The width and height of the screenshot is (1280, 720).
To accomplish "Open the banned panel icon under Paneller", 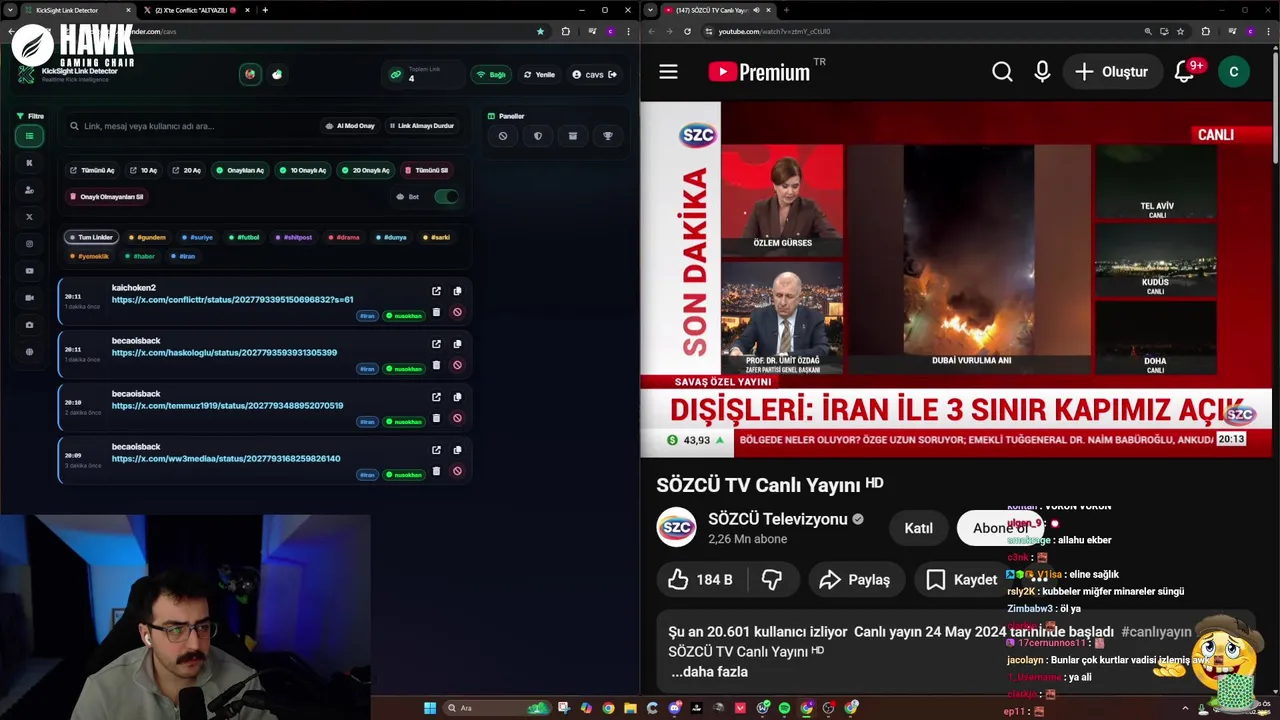I will point(503,136).
